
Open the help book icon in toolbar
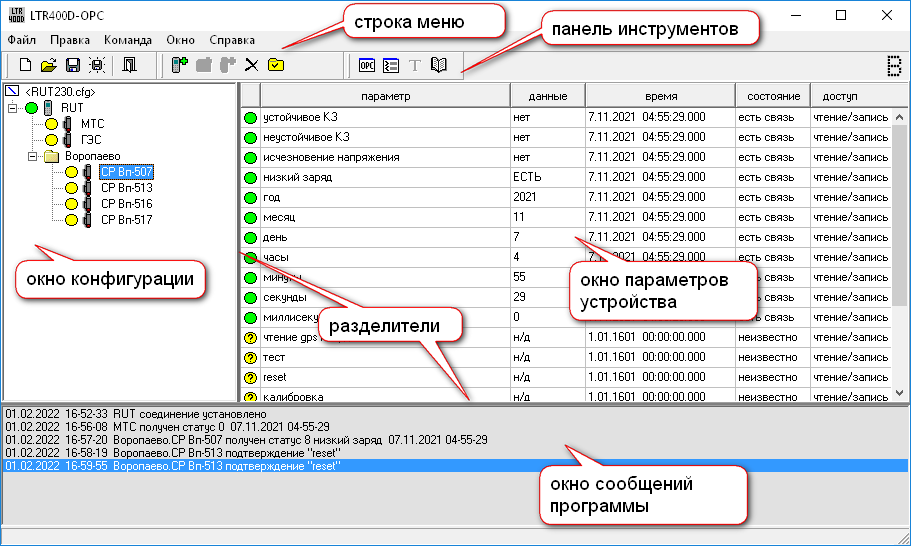click(439, 65)
